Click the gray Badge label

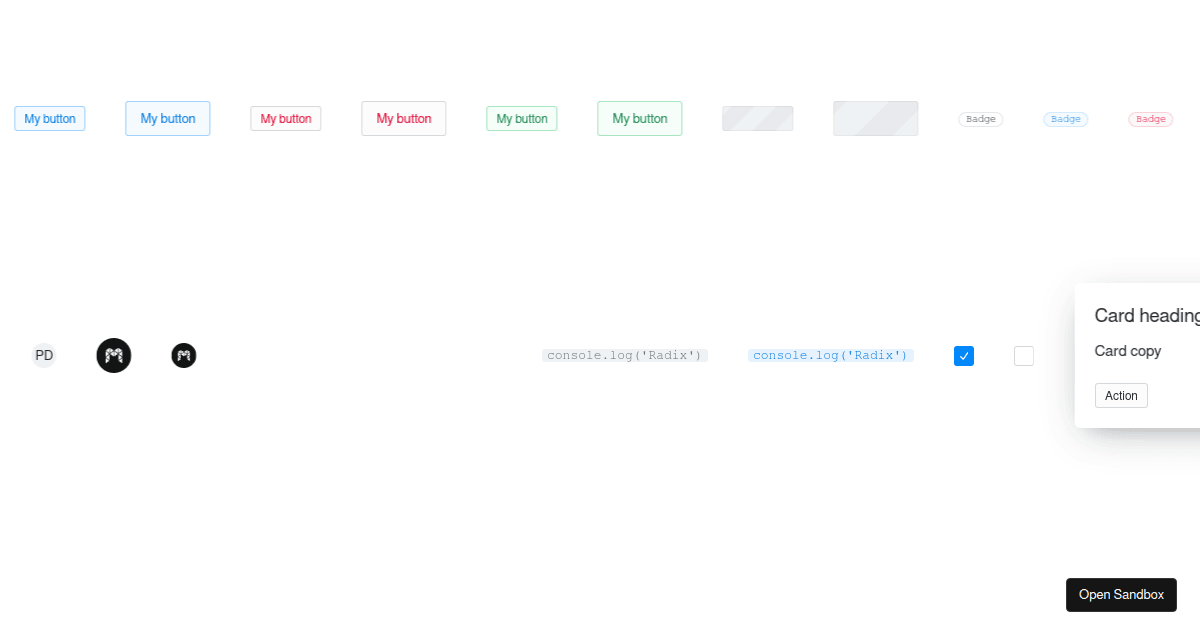pos(980,118)
